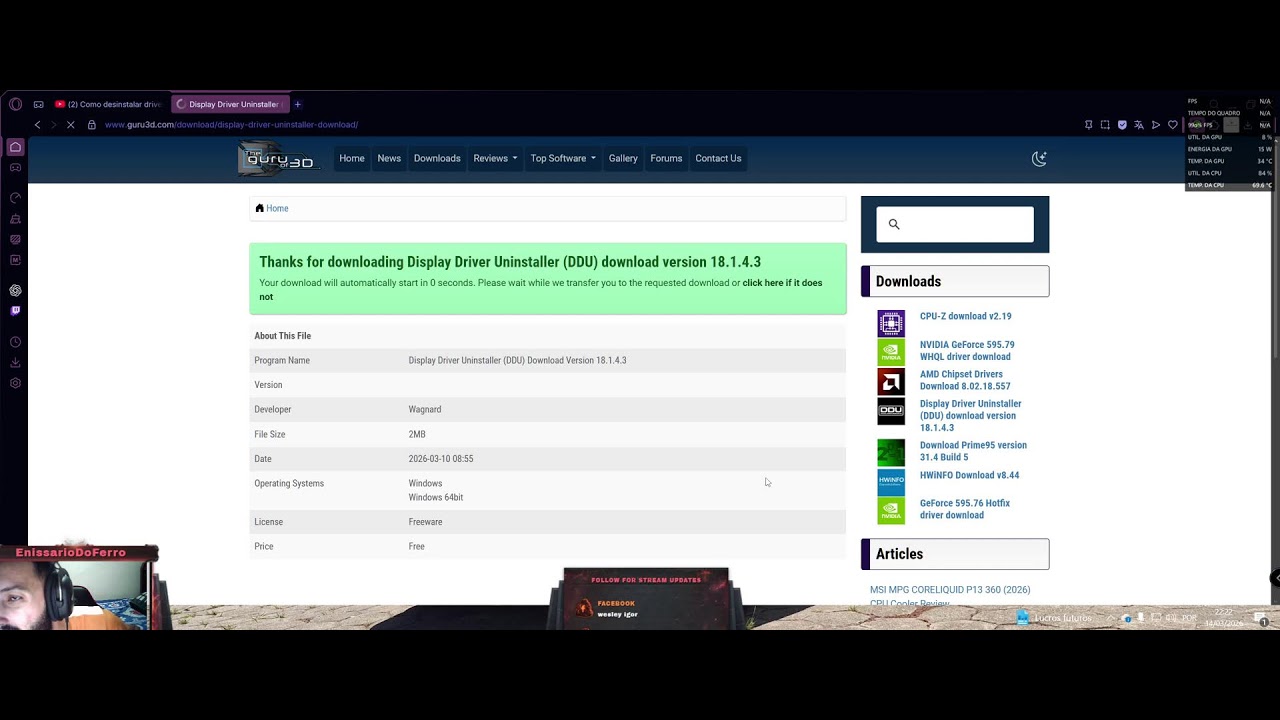Click the breadcrumb home icon

[x=259, y=208]
